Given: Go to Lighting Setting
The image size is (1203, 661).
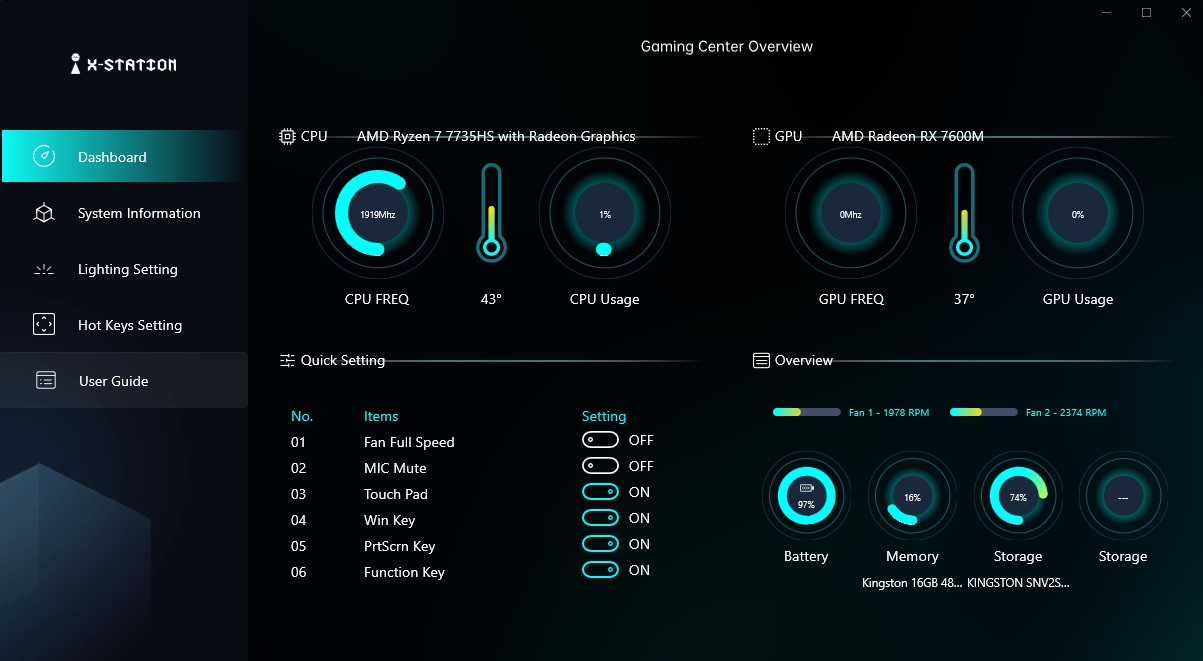Looking at the screenshot, I should coord(124,269).
